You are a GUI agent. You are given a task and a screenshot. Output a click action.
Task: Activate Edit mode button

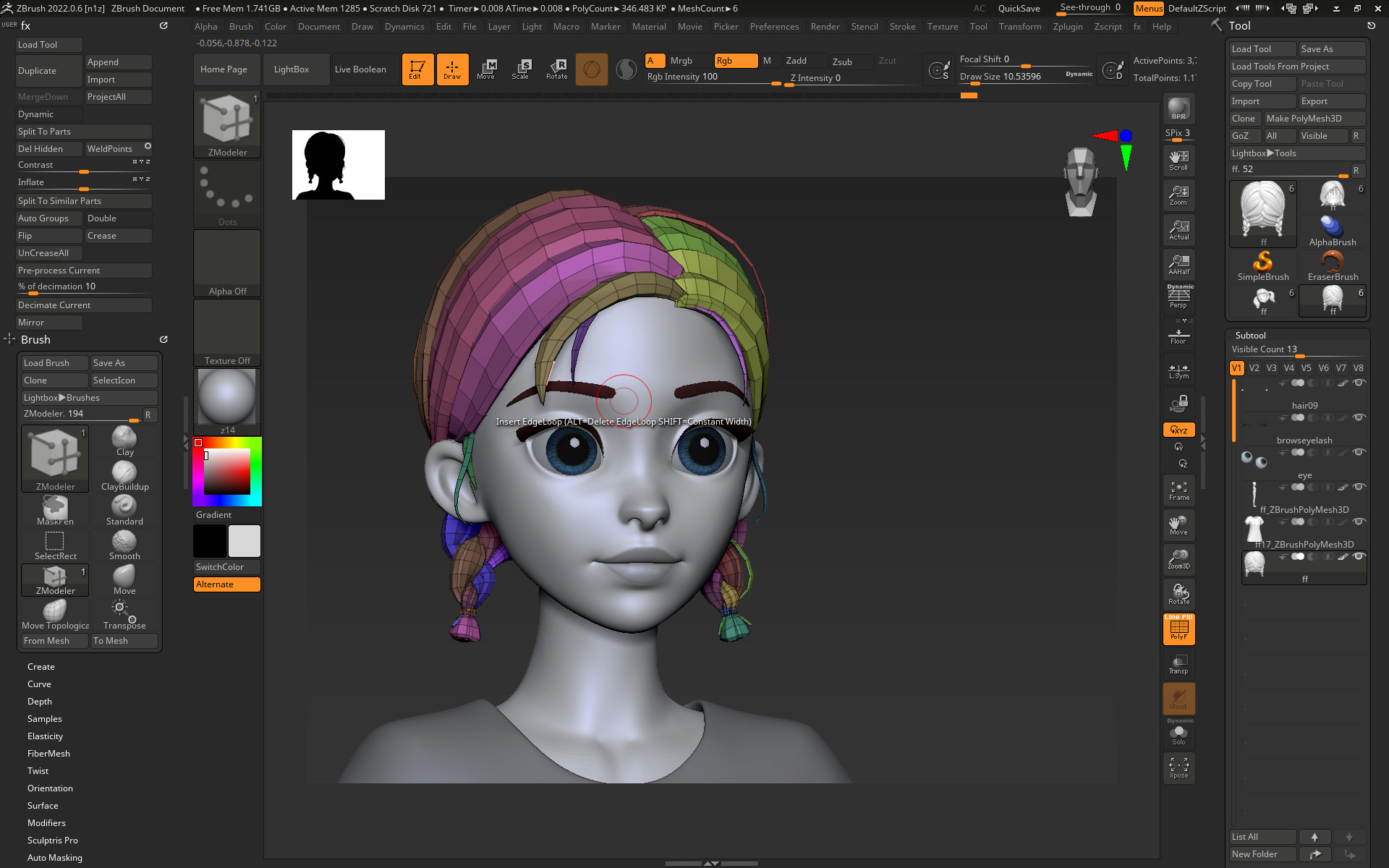(x=417, y=69)
